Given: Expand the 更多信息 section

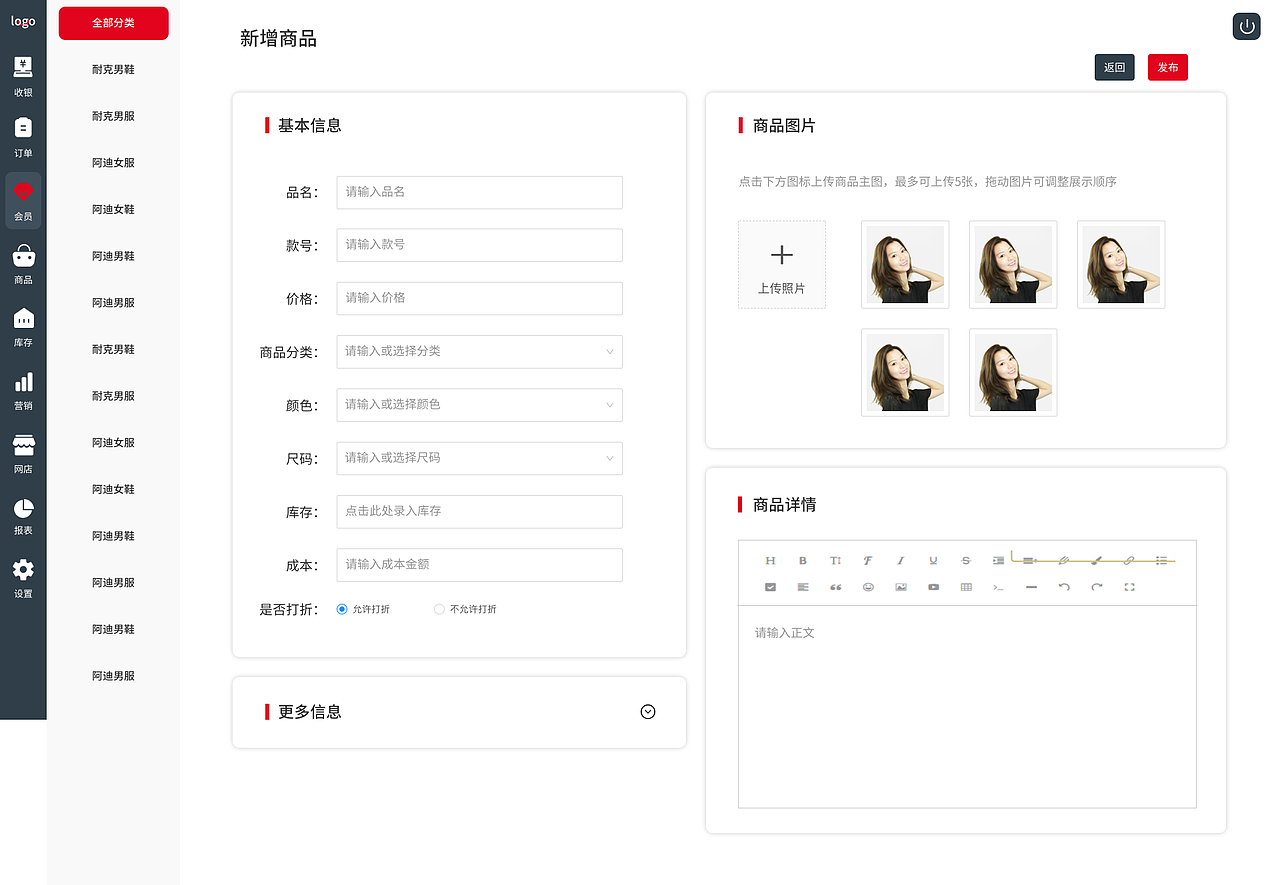Looking at the screenshot, I should pyautogui.click(x=647, y=712).
